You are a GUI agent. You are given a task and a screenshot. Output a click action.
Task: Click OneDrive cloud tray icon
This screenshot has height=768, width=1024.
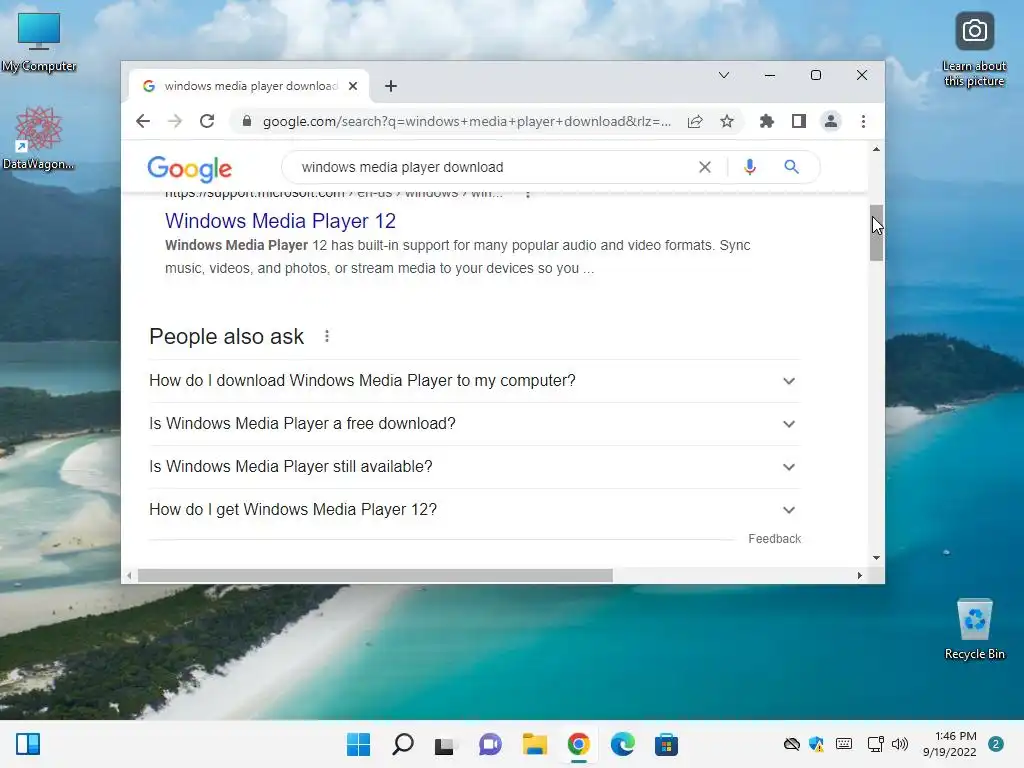792,744
